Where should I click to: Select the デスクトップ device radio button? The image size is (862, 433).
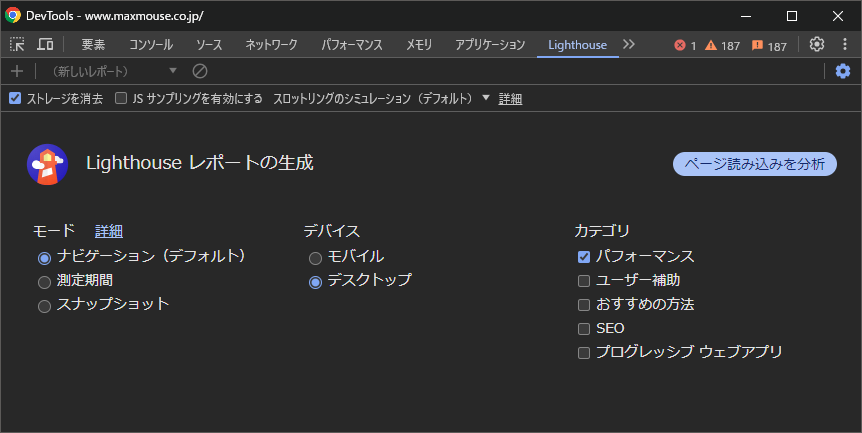click(316, 282)
